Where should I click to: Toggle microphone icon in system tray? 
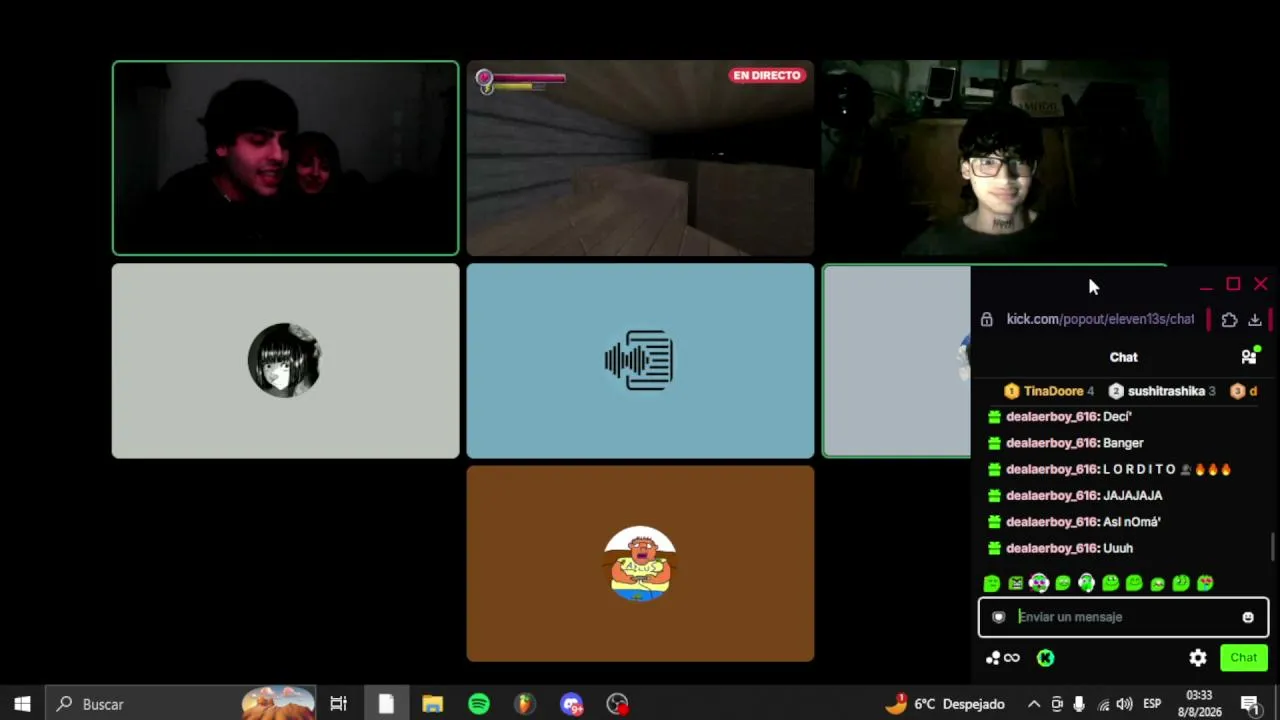click(1079, 704)
